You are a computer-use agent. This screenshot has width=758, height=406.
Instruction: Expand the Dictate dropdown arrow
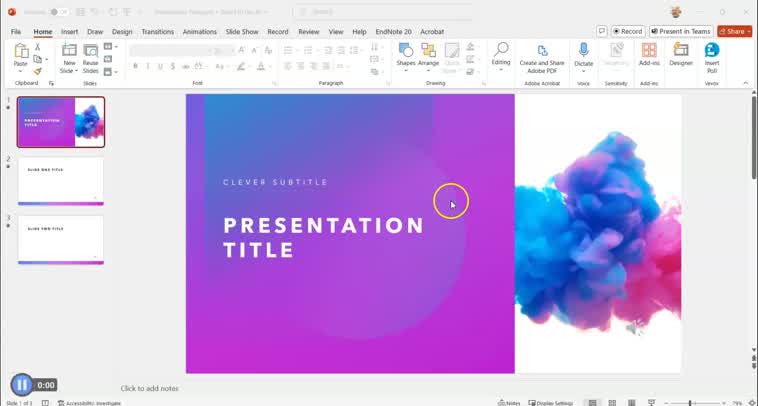tap(583, 71)
